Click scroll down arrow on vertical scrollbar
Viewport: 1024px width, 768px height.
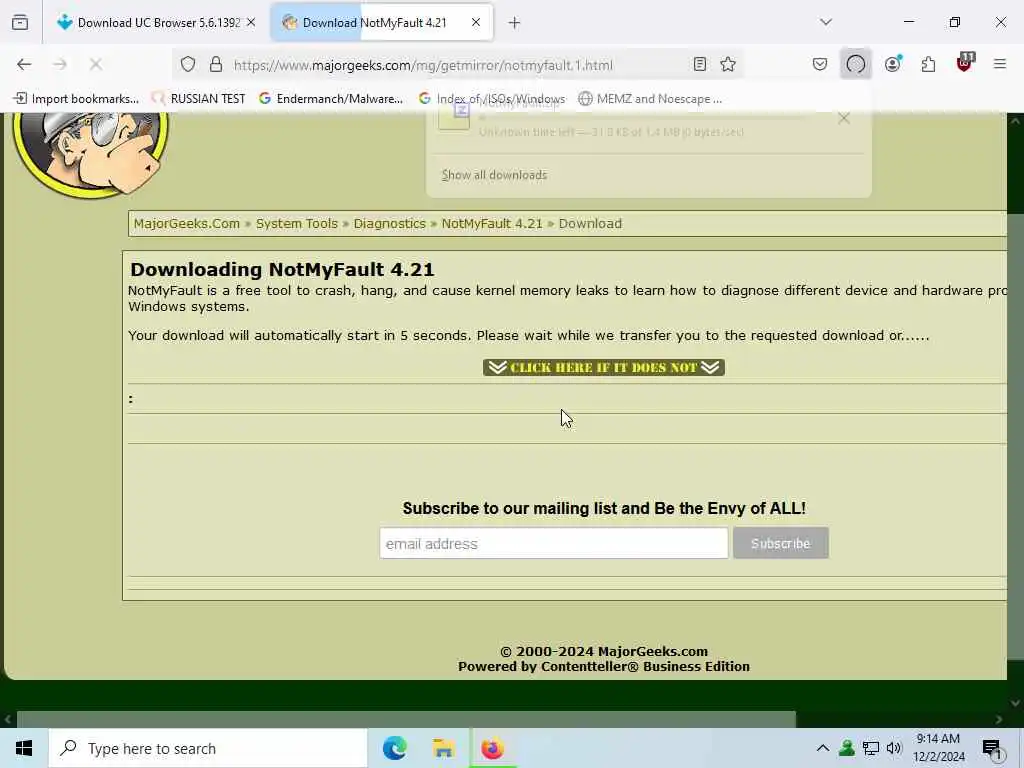(x=1016, y=703)
